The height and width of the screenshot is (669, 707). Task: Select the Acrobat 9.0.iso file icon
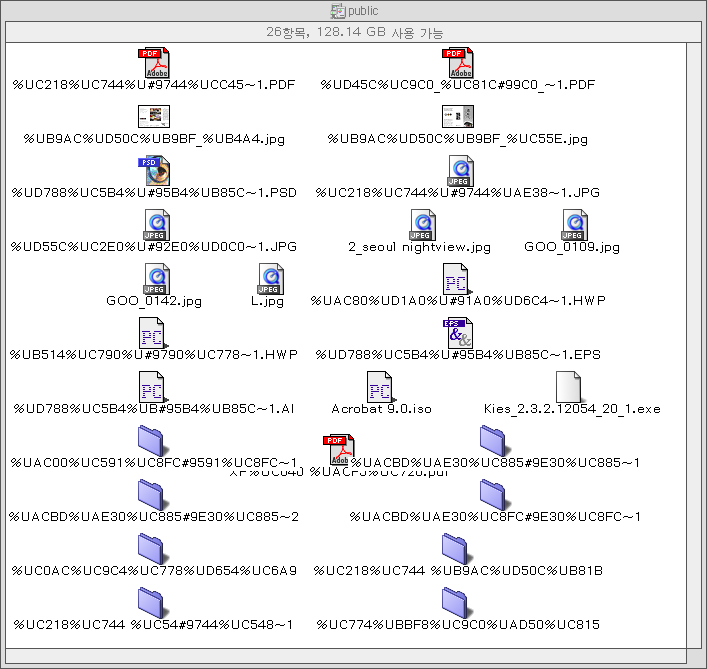point(379,387)
